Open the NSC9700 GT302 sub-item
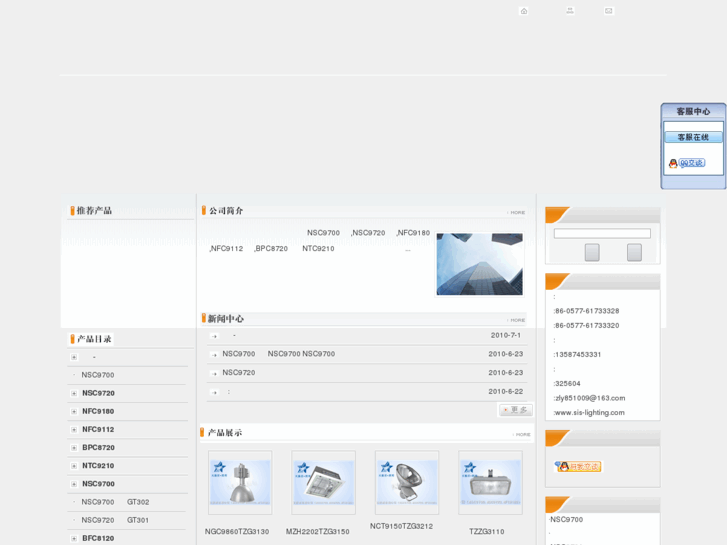 click(115, 502)
